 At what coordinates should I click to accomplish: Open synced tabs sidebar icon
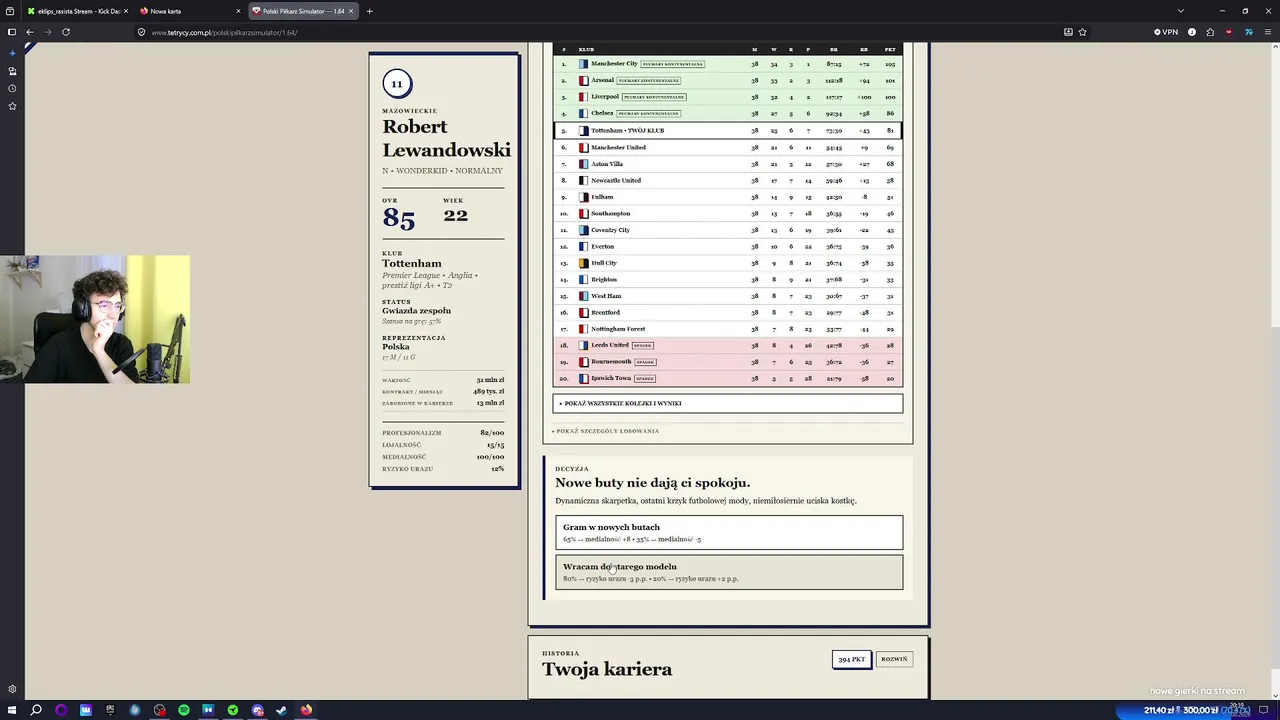click(x=12, y=71)
